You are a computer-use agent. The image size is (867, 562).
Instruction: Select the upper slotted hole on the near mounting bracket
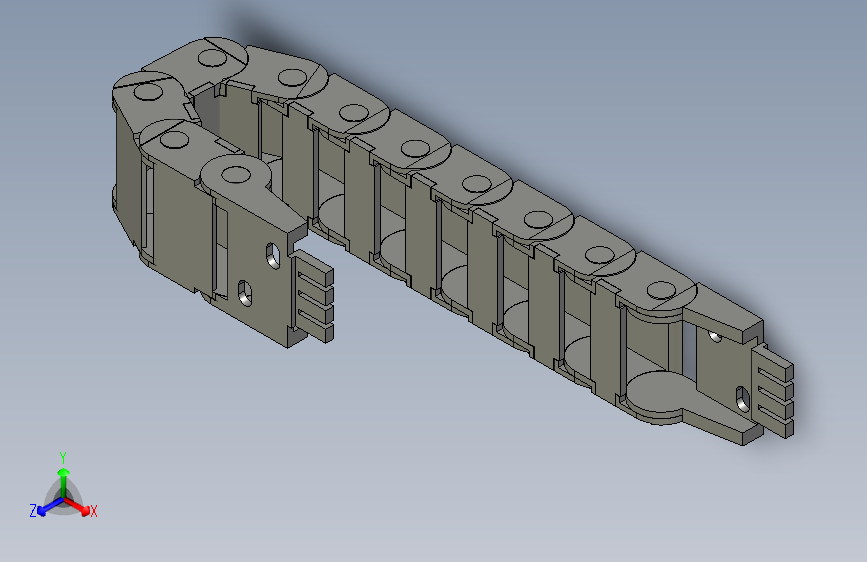coord(273,256)
